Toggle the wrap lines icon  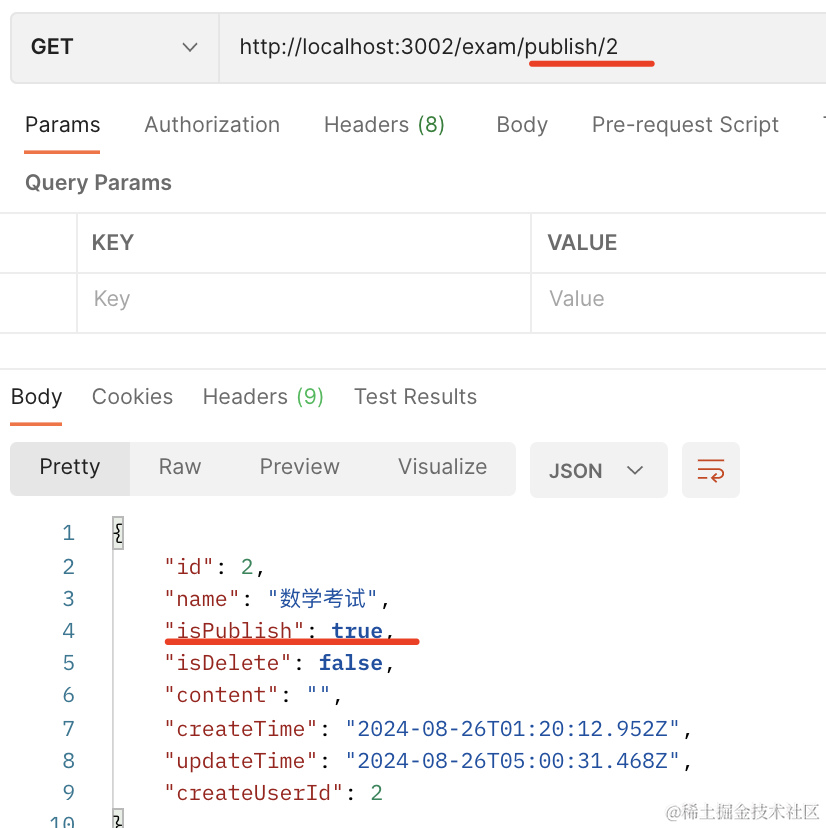pyautogui.click(x=710, y=470)
